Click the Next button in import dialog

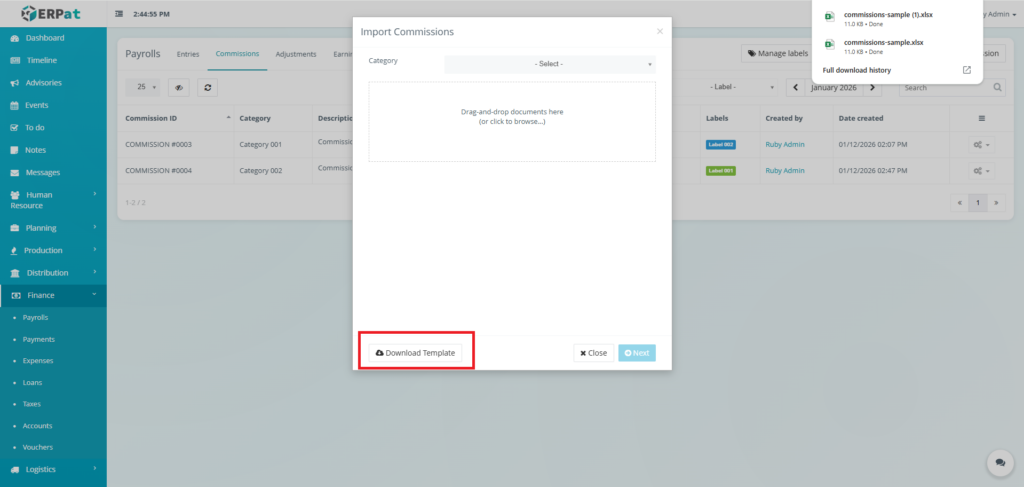pos(637,353)
